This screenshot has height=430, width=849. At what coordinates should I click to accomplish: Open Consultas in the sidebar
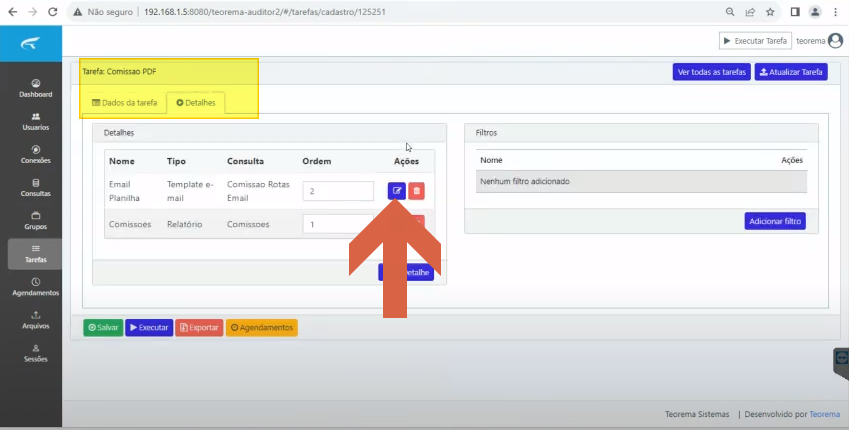(36, 188)
